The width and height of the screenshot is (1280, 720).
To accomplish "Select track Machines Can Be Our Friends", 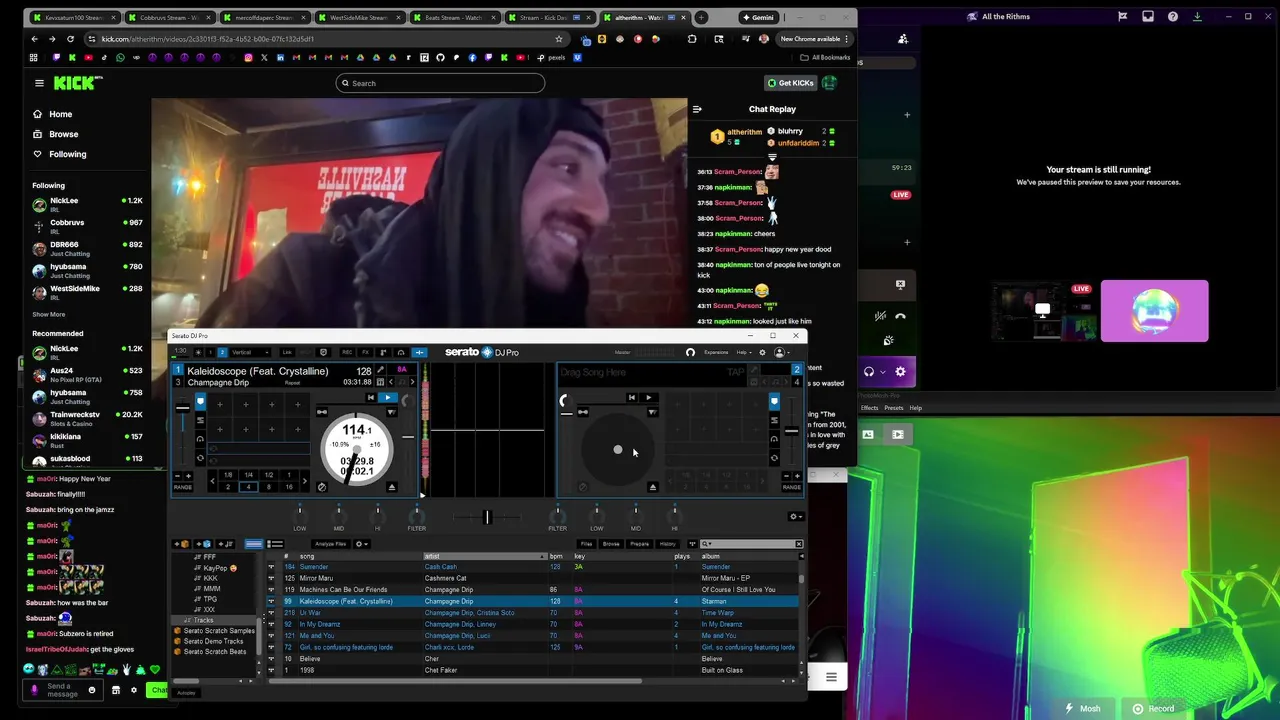I will click(343, 590).
